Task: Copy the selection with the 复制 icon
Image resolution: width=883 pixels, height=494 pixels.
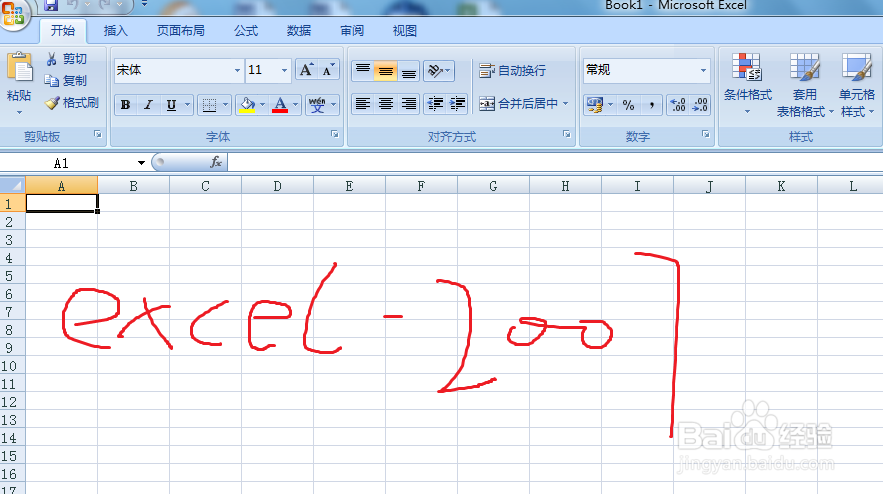Action: pos(52,81)
